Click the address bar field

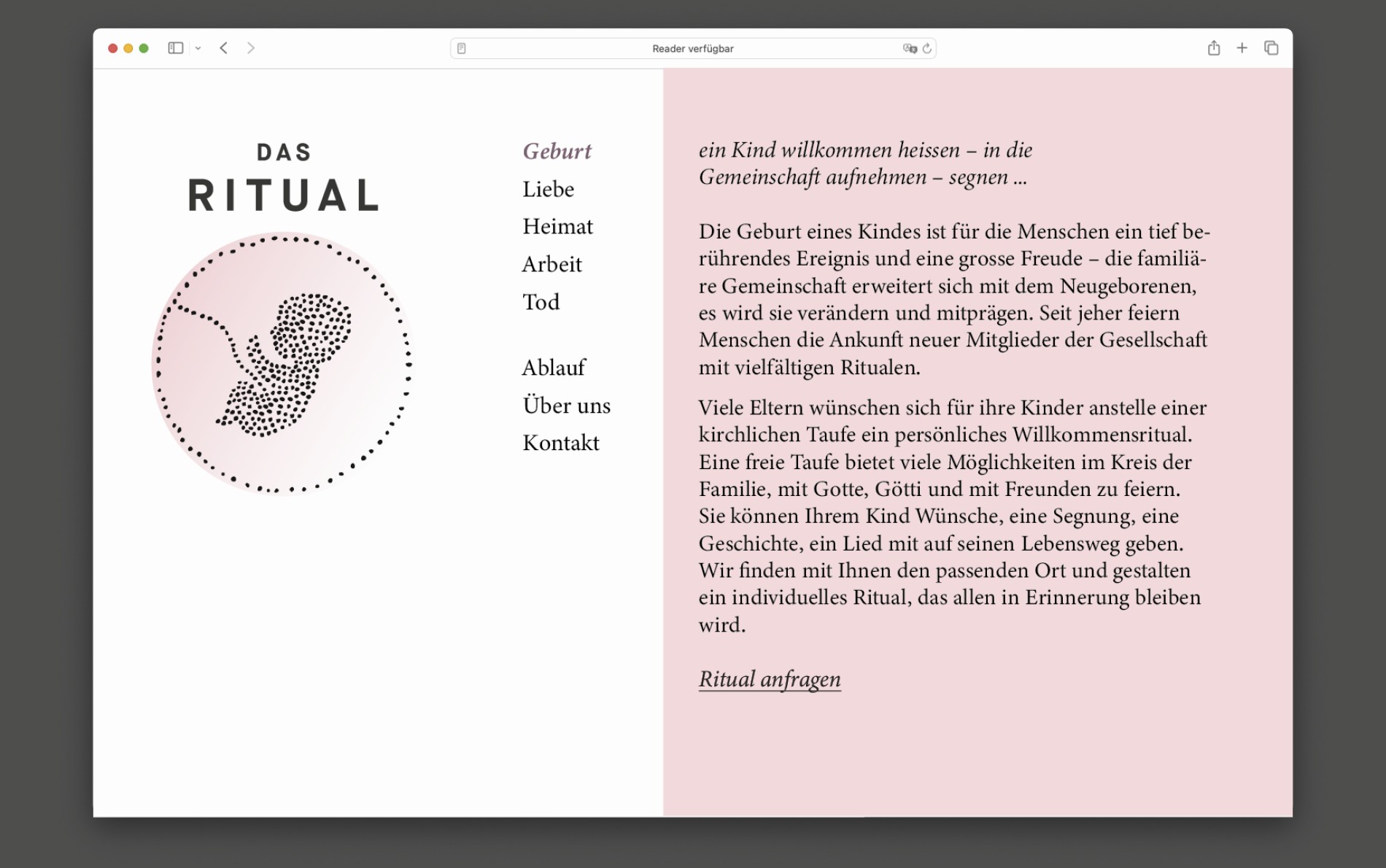[x=692, y=48]
